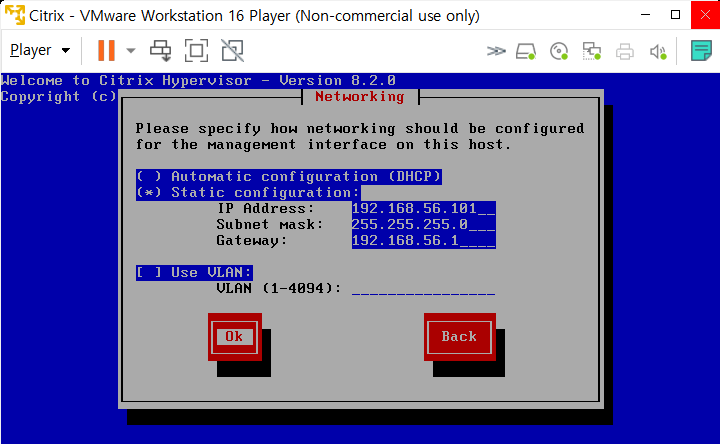Click the hard disk device icon
The image size is (720, 444).
coord(526,51)
